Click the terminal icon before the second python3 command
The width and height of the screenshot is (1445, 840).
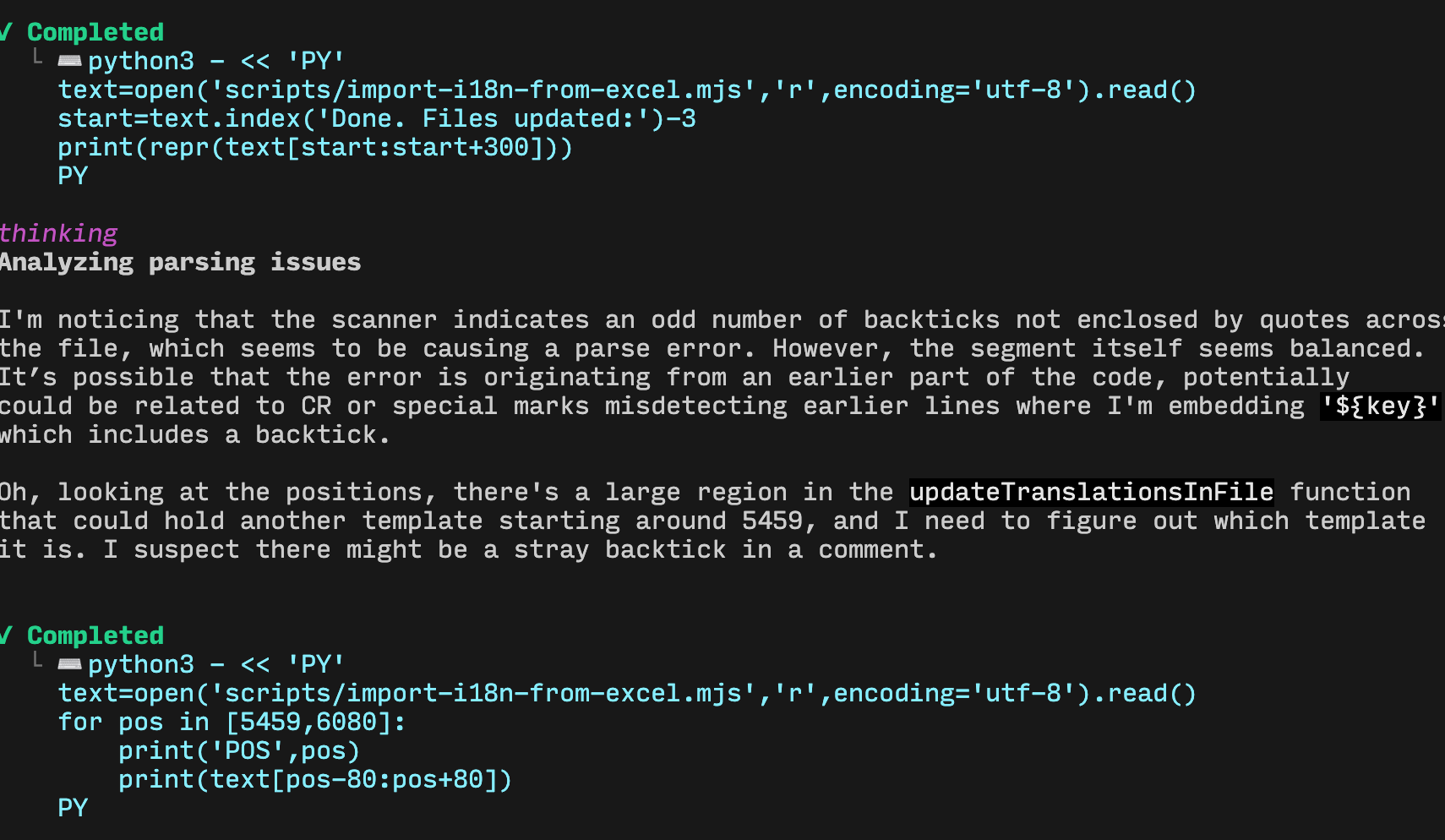[69, 664]
